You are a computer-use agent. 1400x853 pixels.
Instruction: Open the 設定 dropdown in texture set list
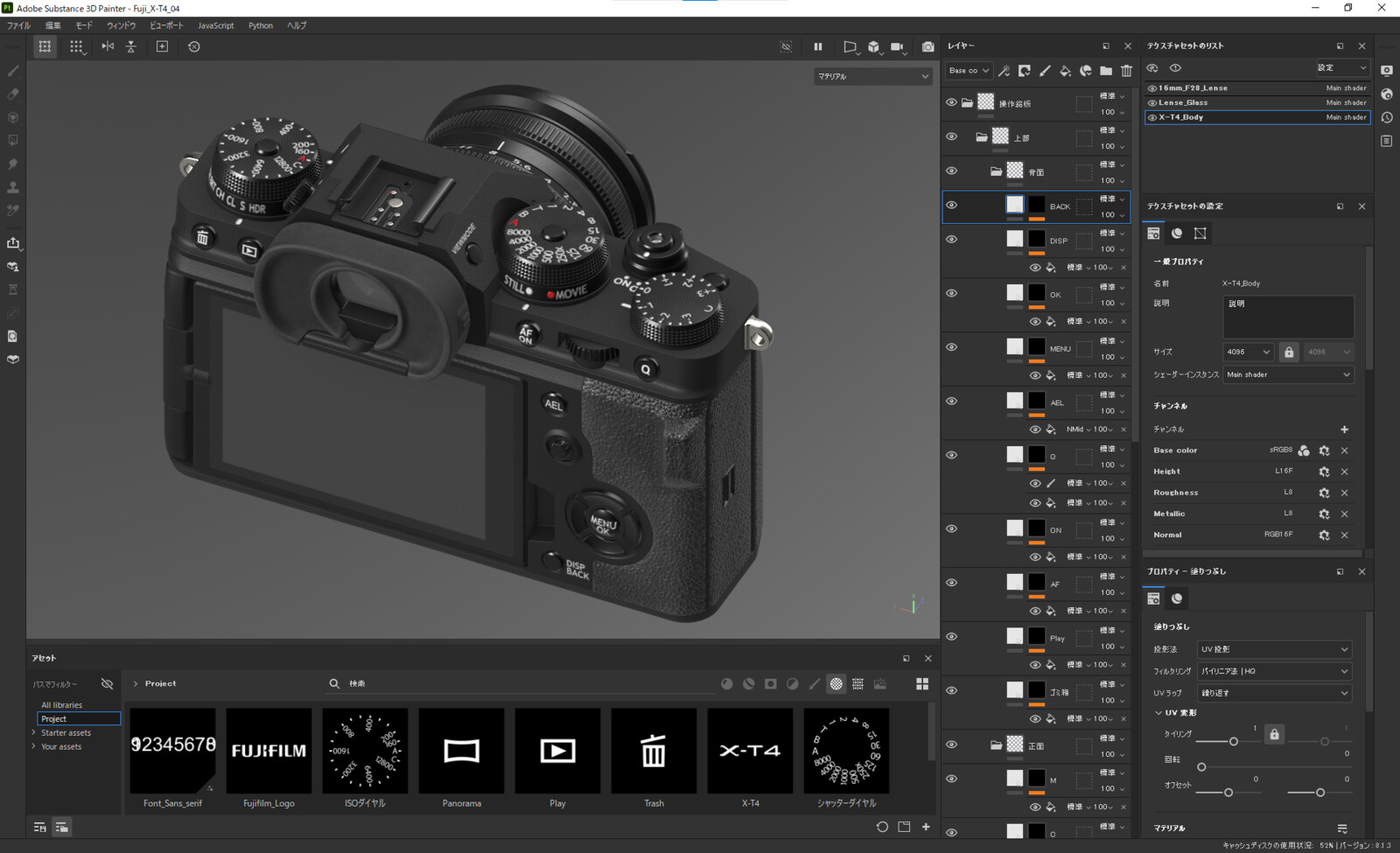click(1342, 67)
